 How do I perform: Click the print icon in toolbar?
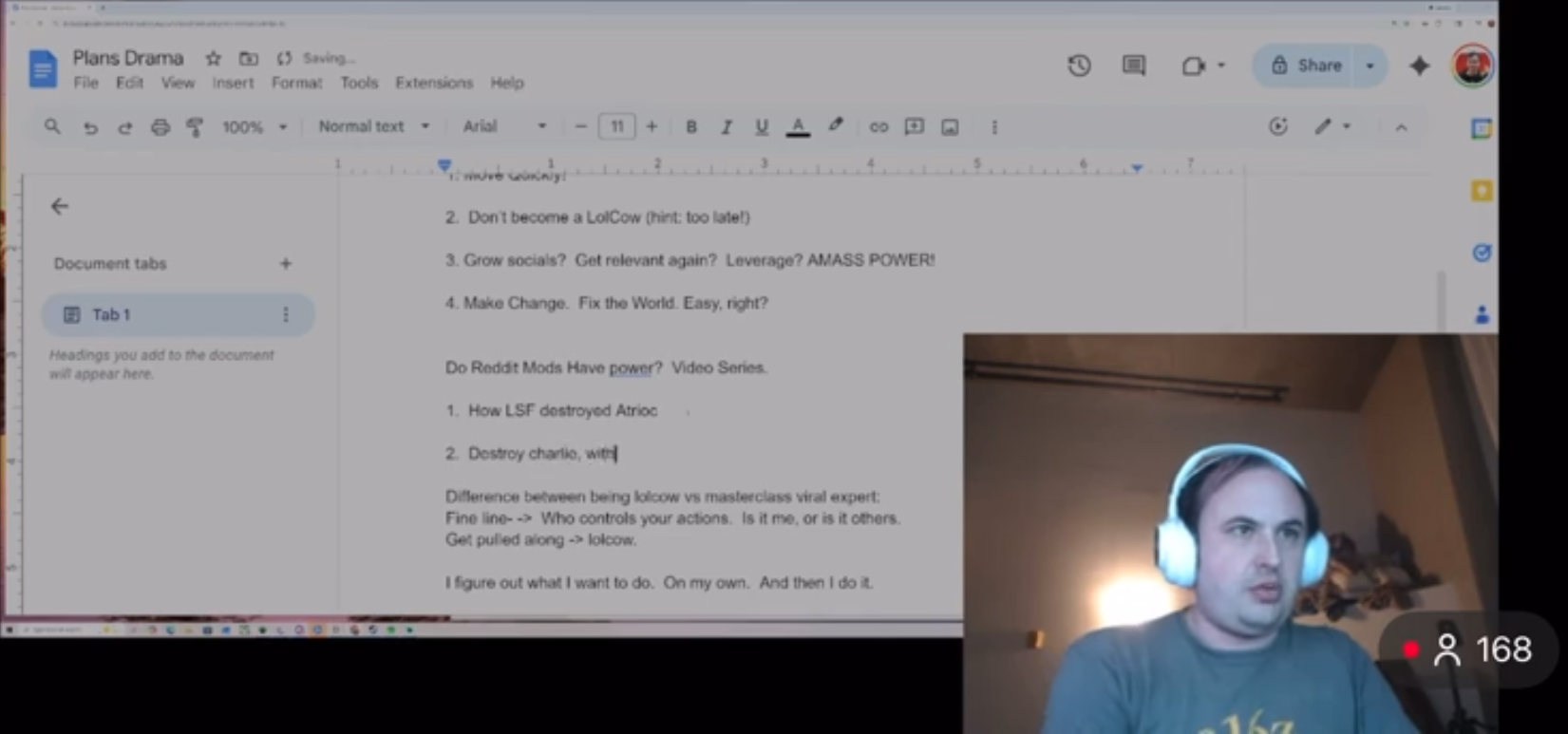(160, 127)
